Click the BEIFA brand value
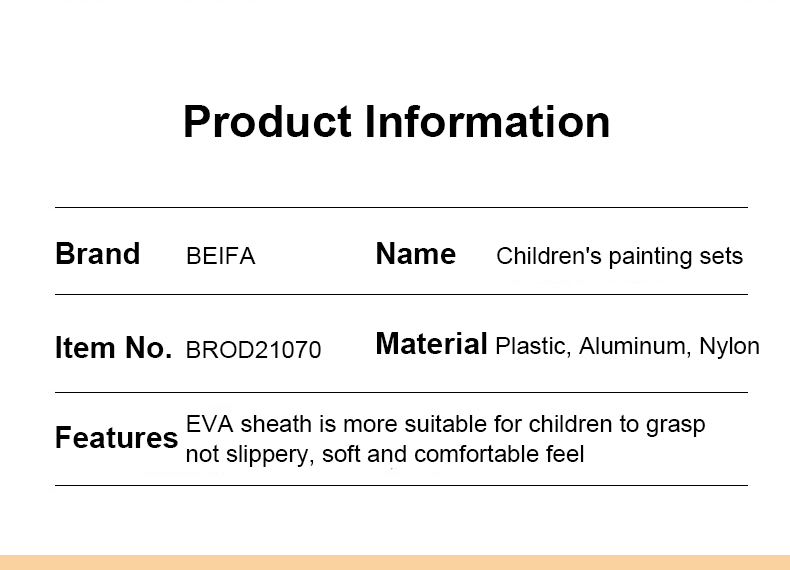The image size is (790, 570). coord(221,256)
